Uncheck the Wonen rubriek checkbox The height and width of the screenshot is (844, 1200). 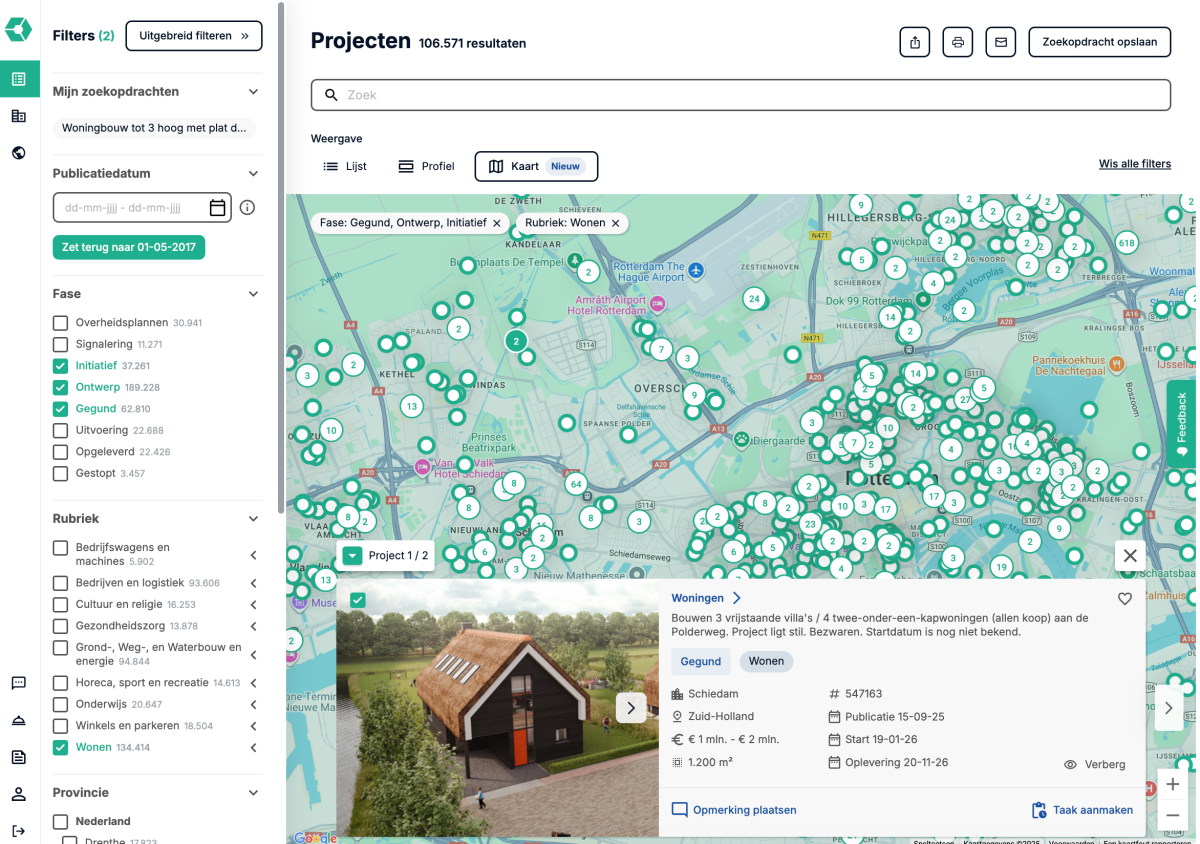(61, 747)
